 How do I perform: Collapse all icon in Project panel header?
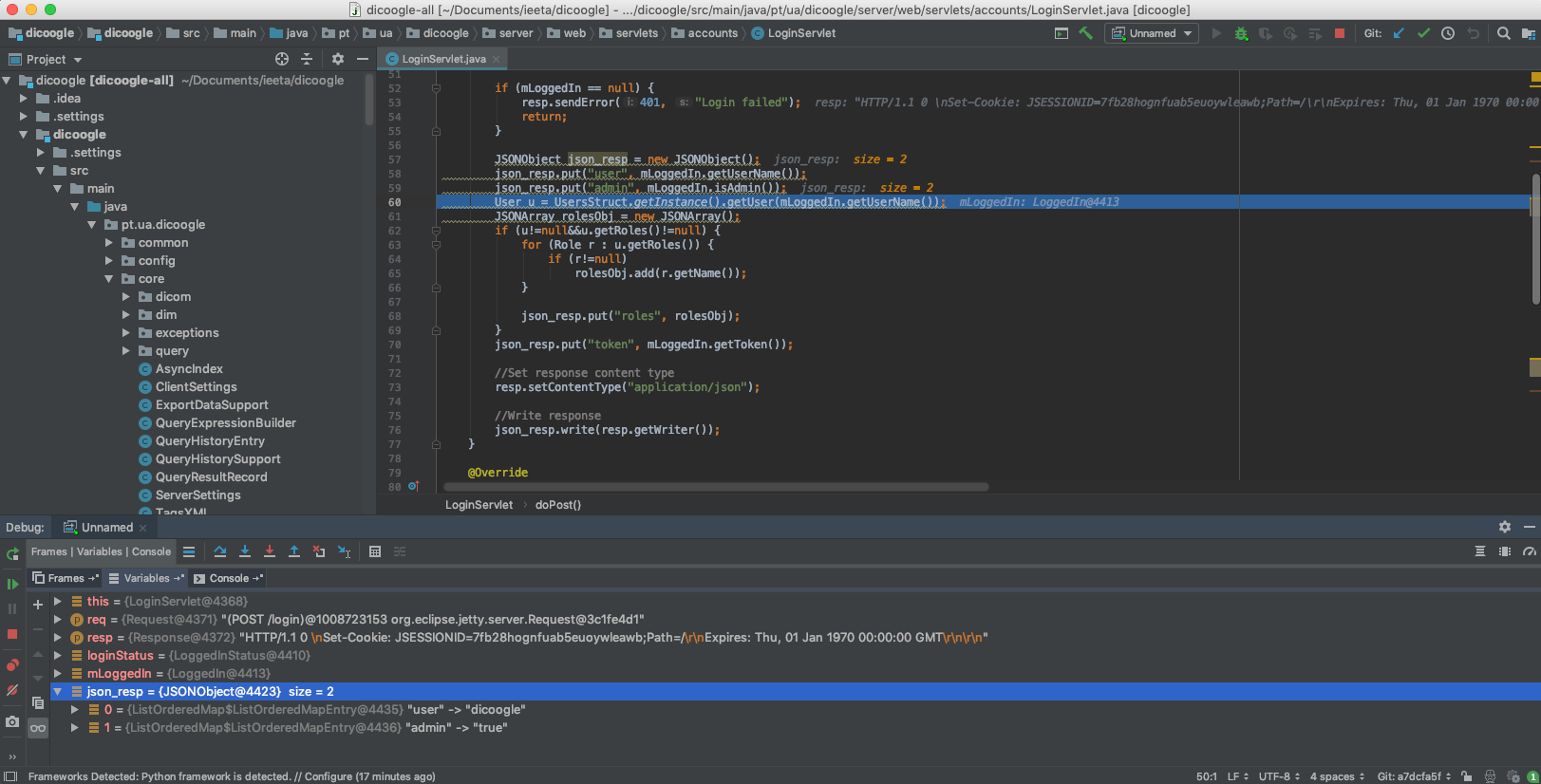[x=307, y=59]
